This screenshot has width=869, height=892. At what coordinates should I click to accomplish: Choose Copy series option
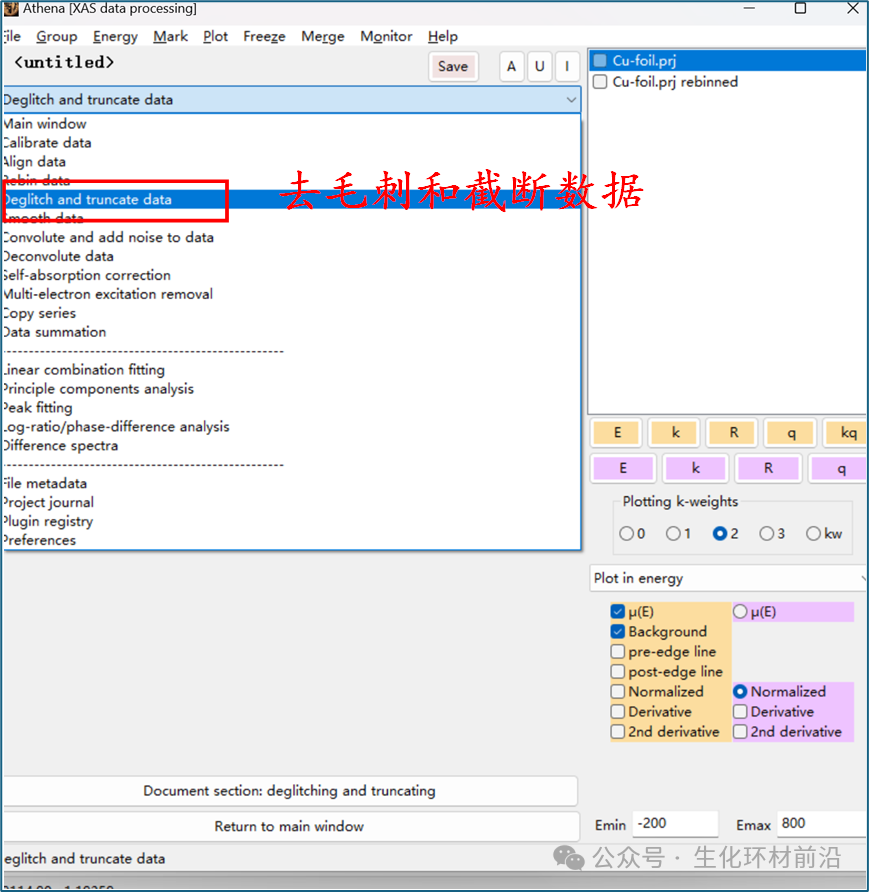click(x=292, y=313)
